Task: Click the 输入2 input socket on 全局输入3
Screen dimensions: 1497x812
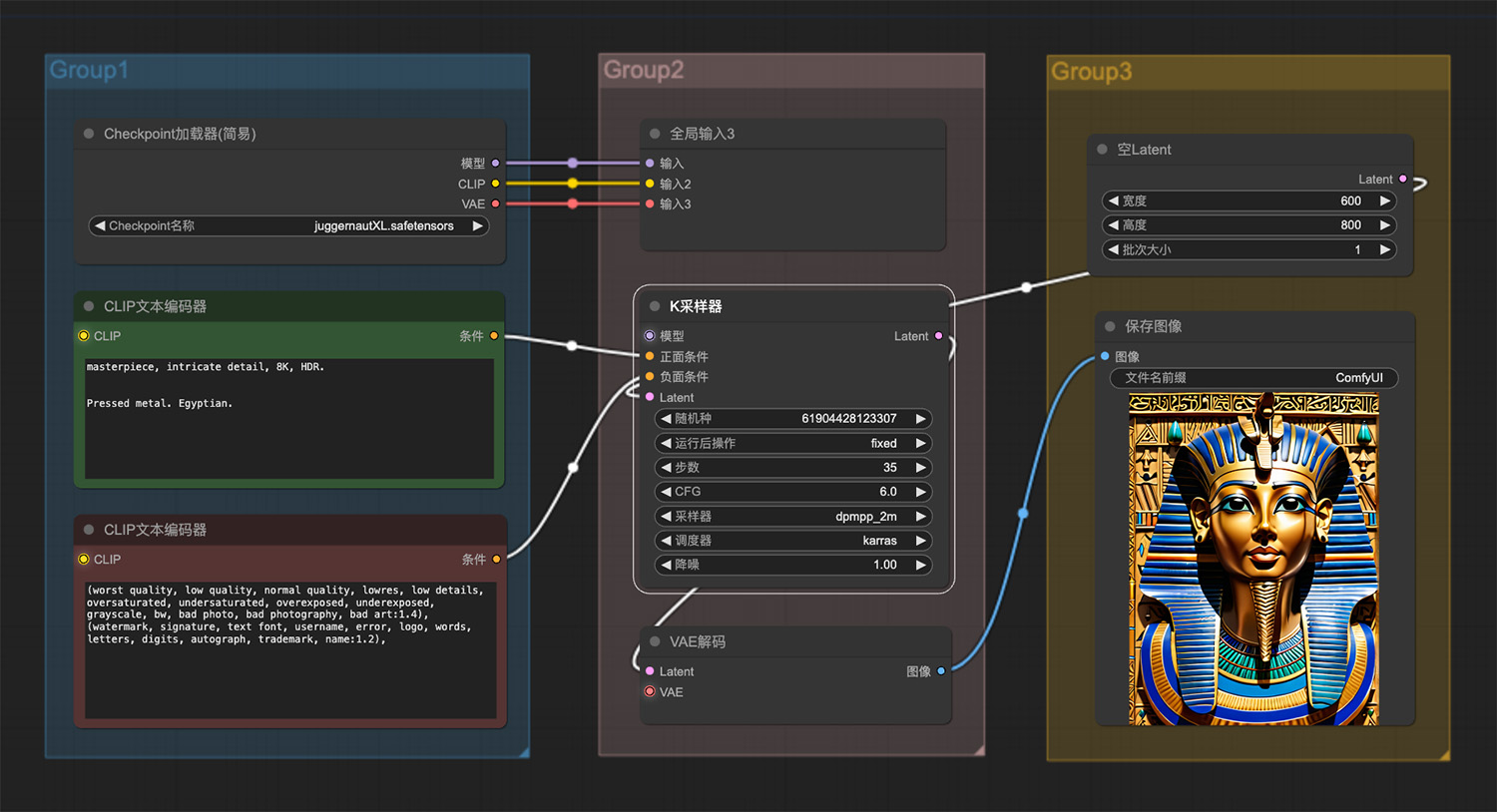Action: (650, 184)
